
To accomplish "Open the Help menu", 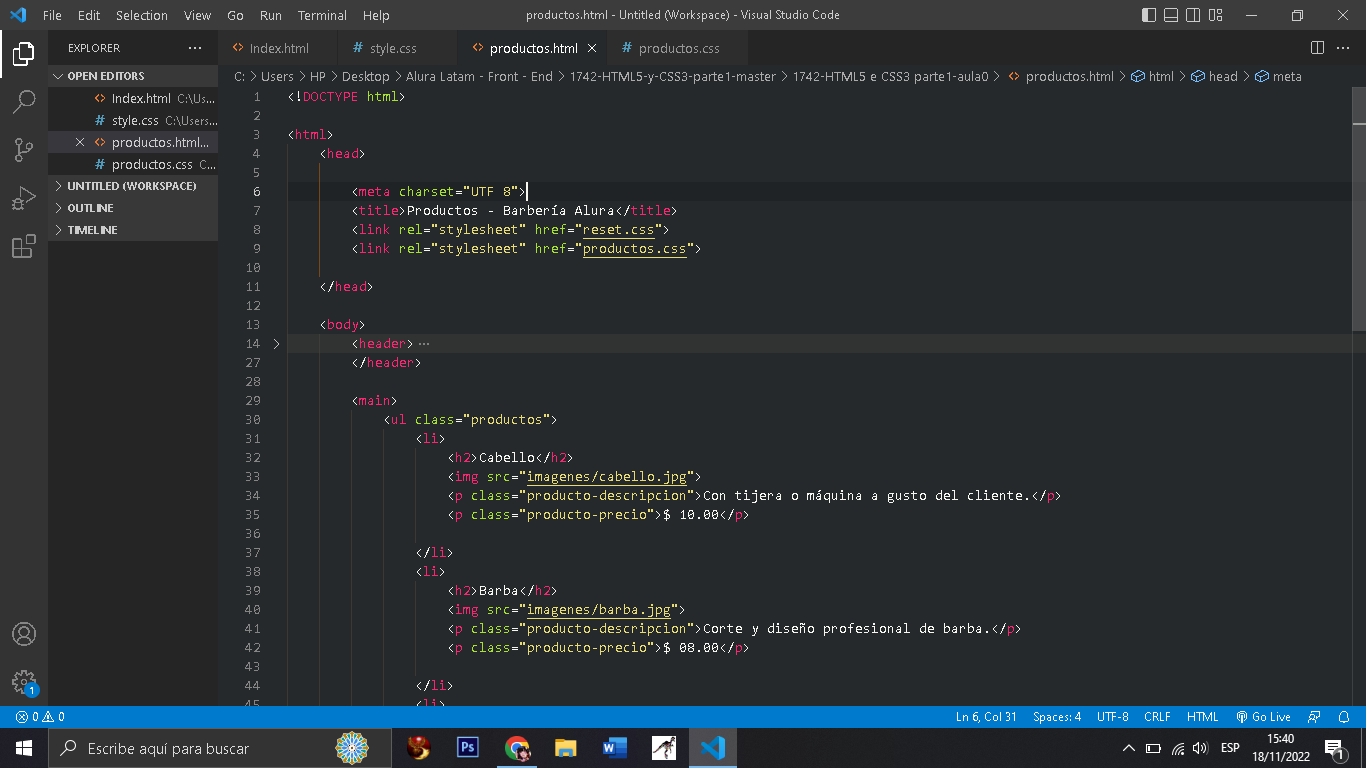I will pyautogui.click(x=376, y=15).
